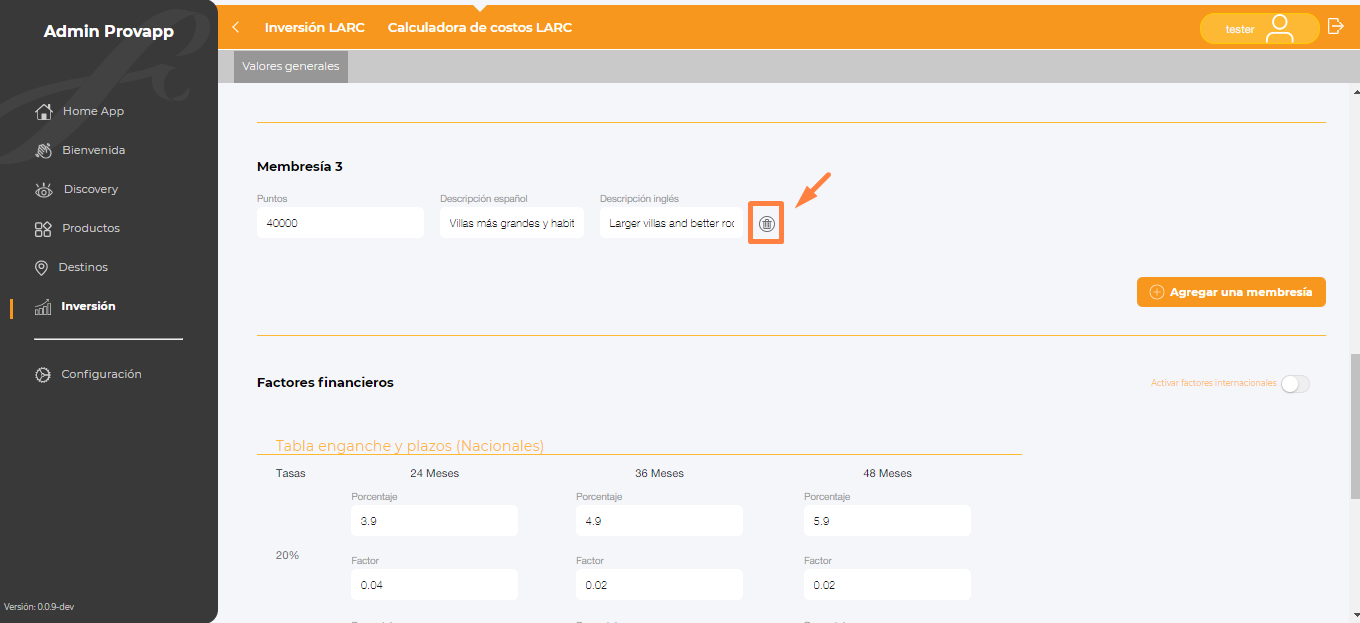Go to Inversión LARC section
The image size is (1360, 623).
point(315,28)
